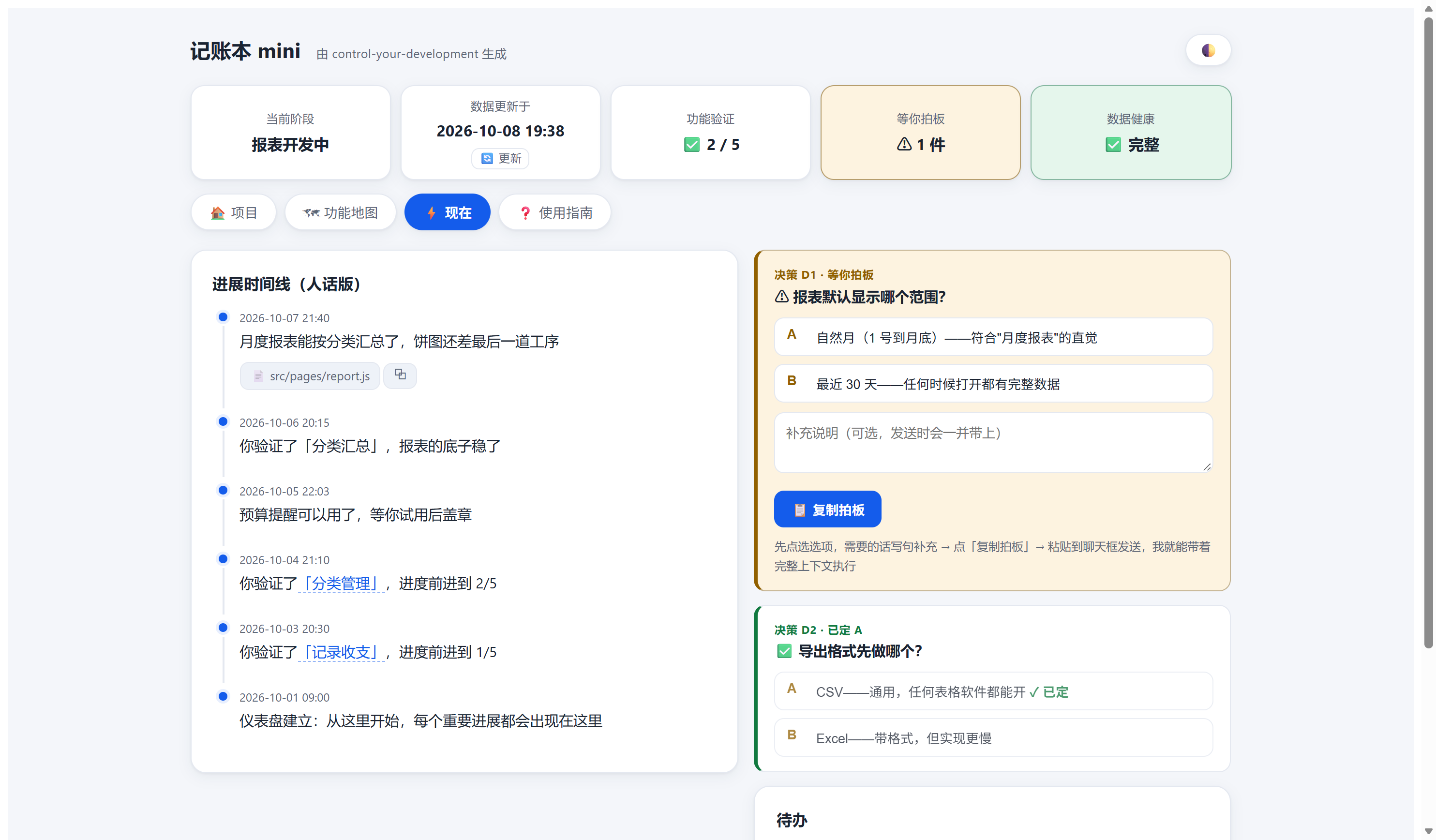Click the map icon on 功能地图 tab

(311, 212)
